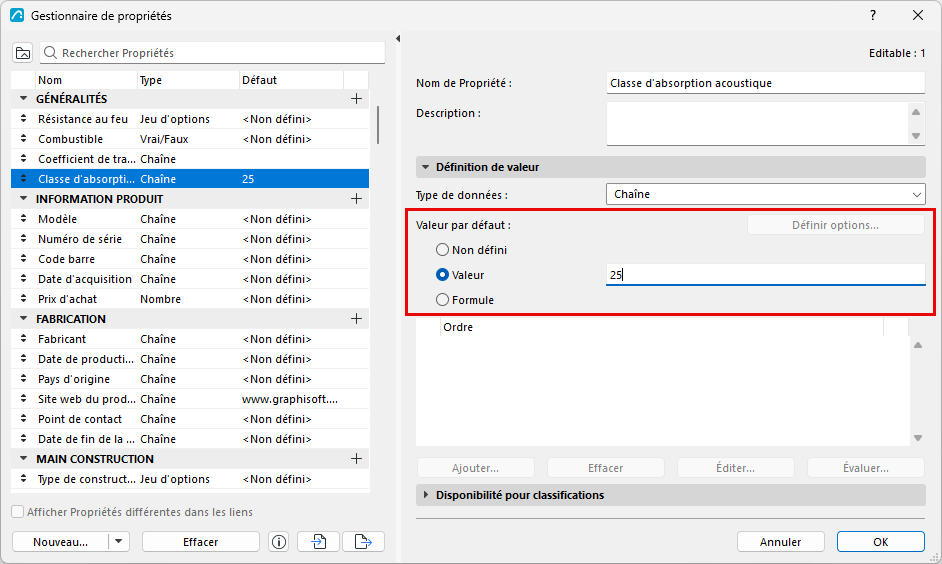The height and width of the screenshot is (564, 942).
Task: Click the Ordre column header
Action: (661, 327)
